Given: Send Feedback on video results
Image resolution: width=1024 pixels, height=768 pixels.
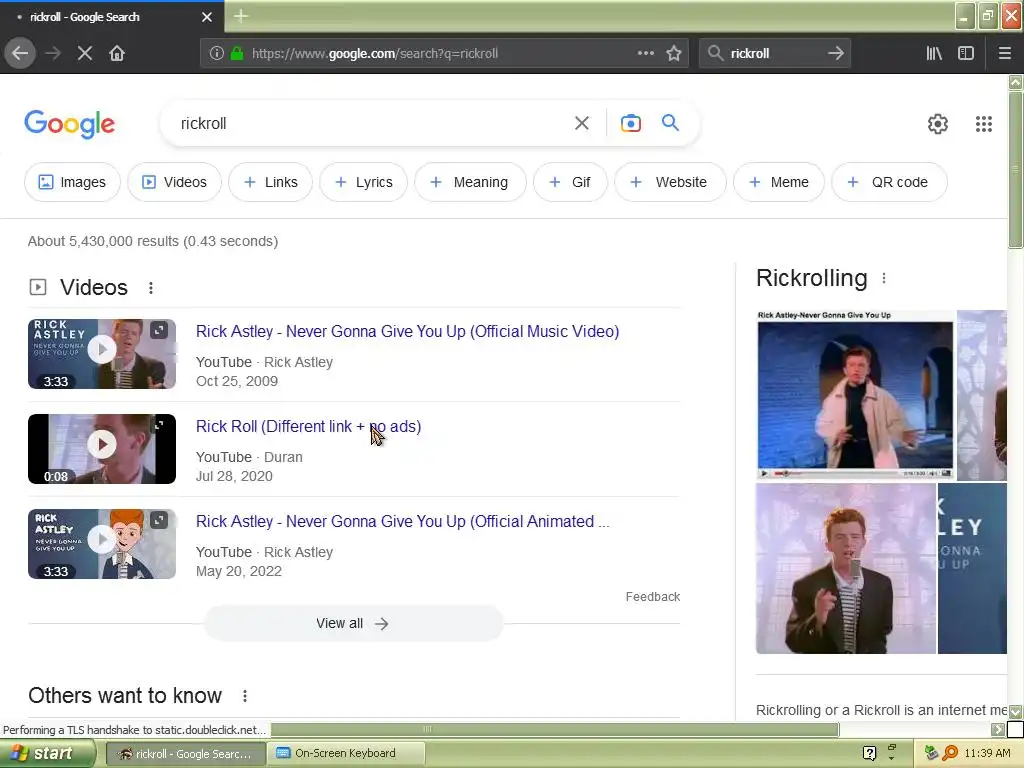Looking at the screenshot, I should [652, 597].
